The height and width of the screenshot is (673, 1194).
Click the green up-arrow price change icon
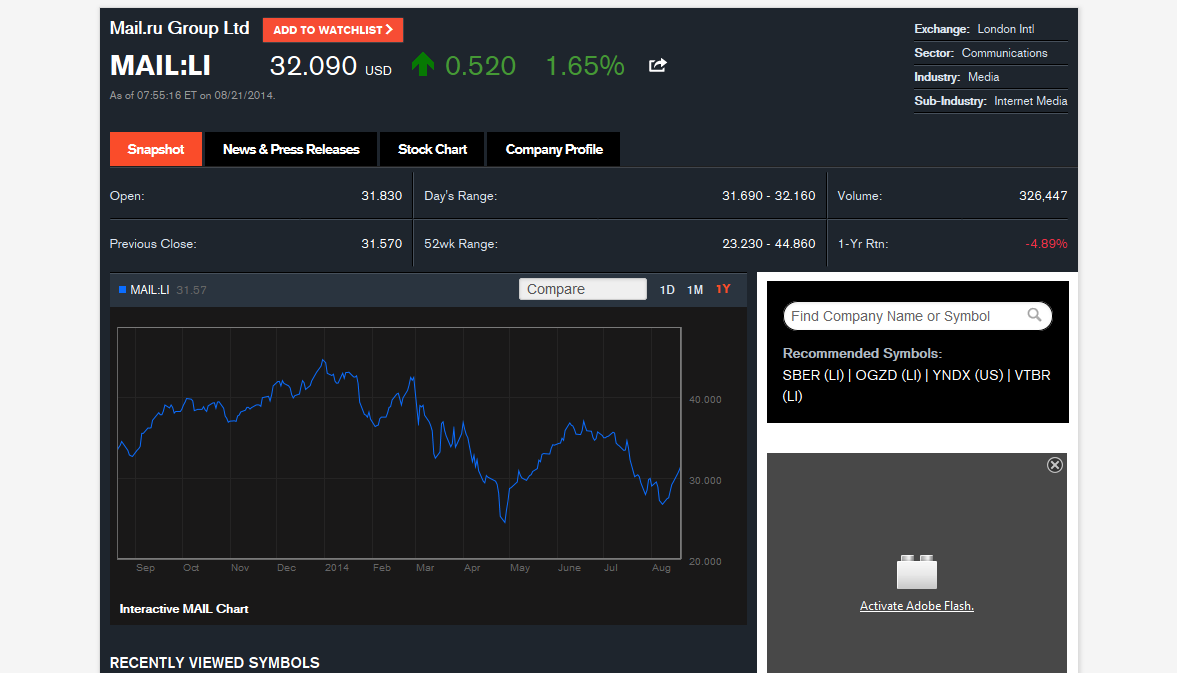[423, 65]
